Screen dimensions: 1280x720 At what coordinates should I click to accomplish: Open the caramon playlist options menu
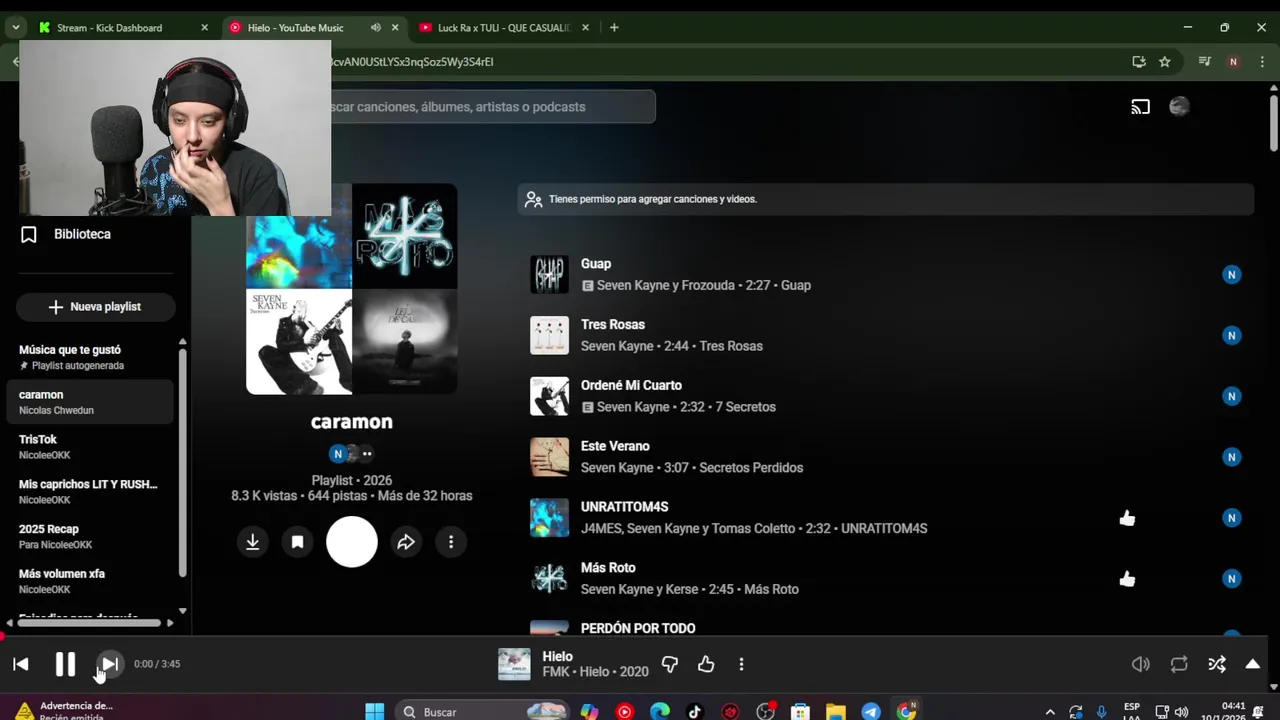(x=451, y=542)
